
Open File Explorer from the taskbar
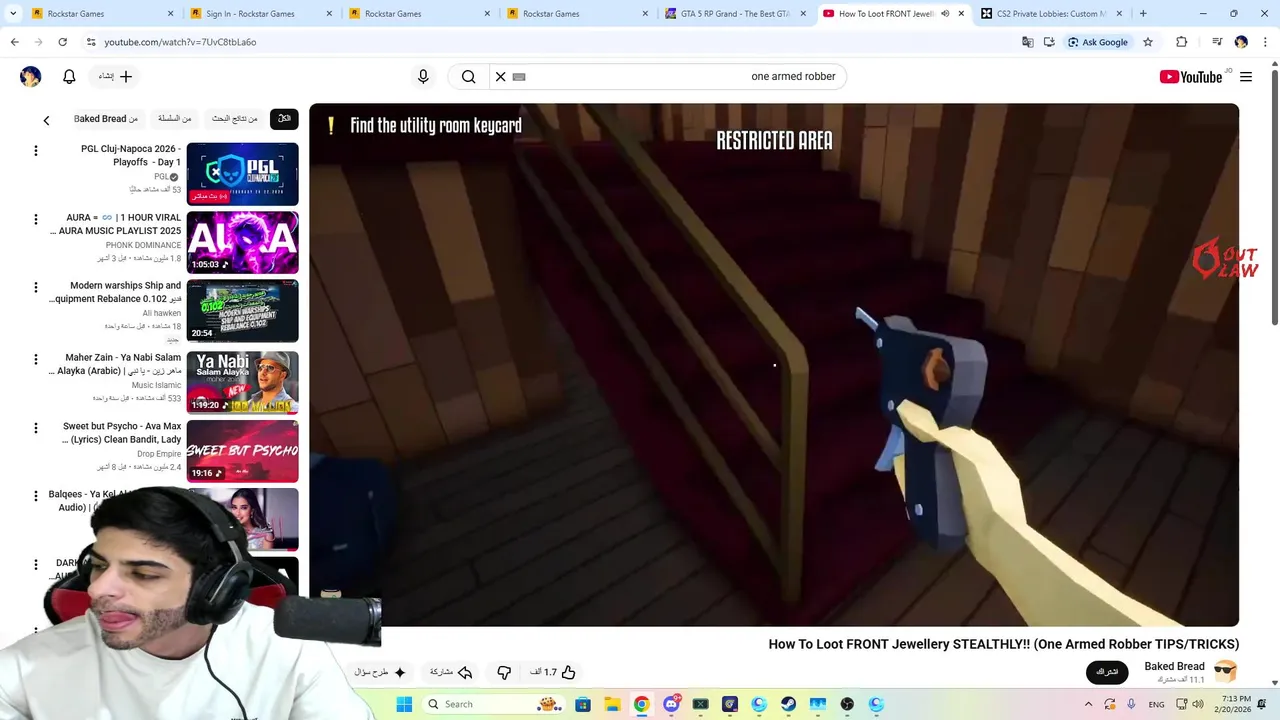coord(612,704)
